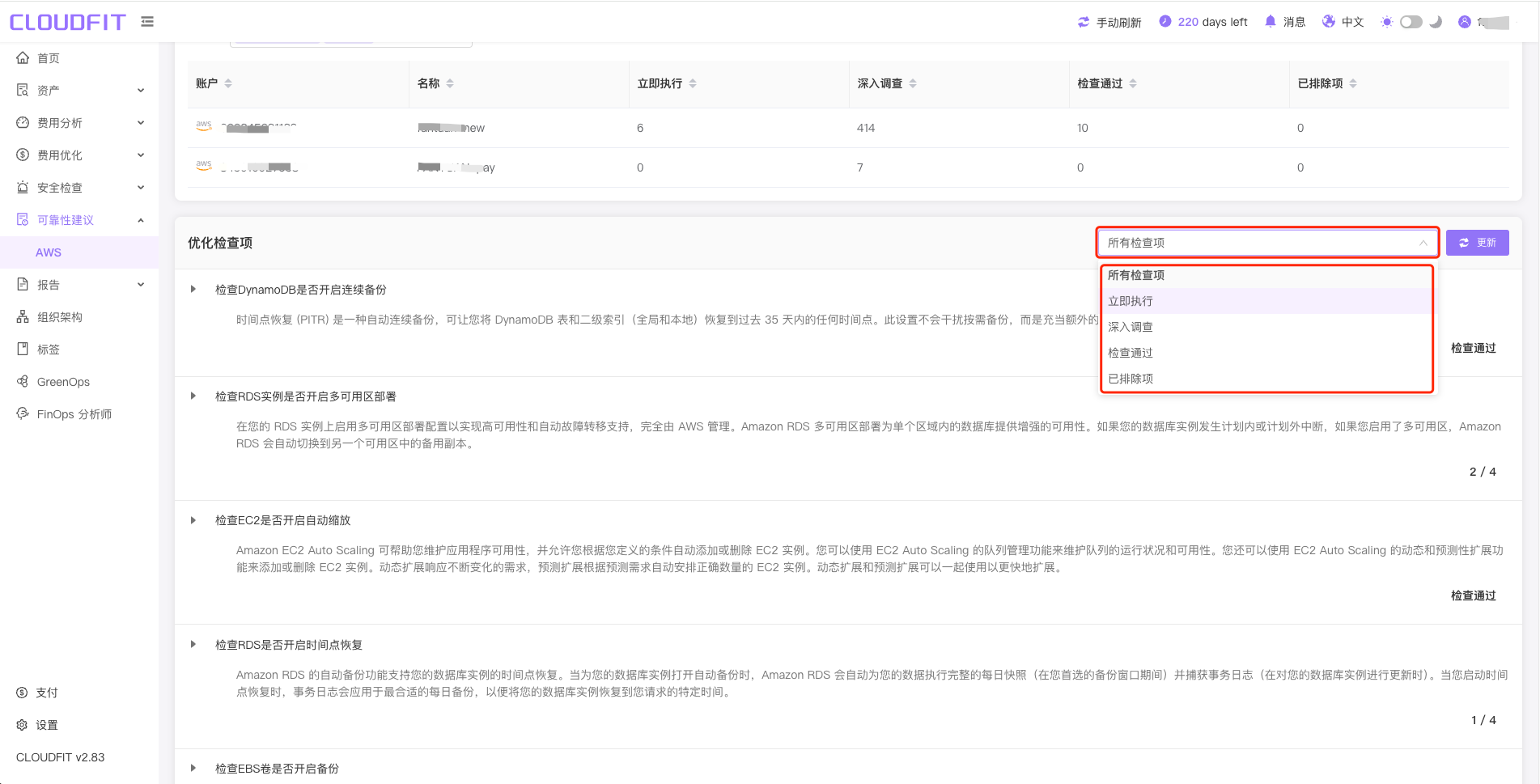Image resolution: width=1540 pixels, height=784 pixels.
Task: Click the cost optimization dollar icon
Action: click(23, 155)
